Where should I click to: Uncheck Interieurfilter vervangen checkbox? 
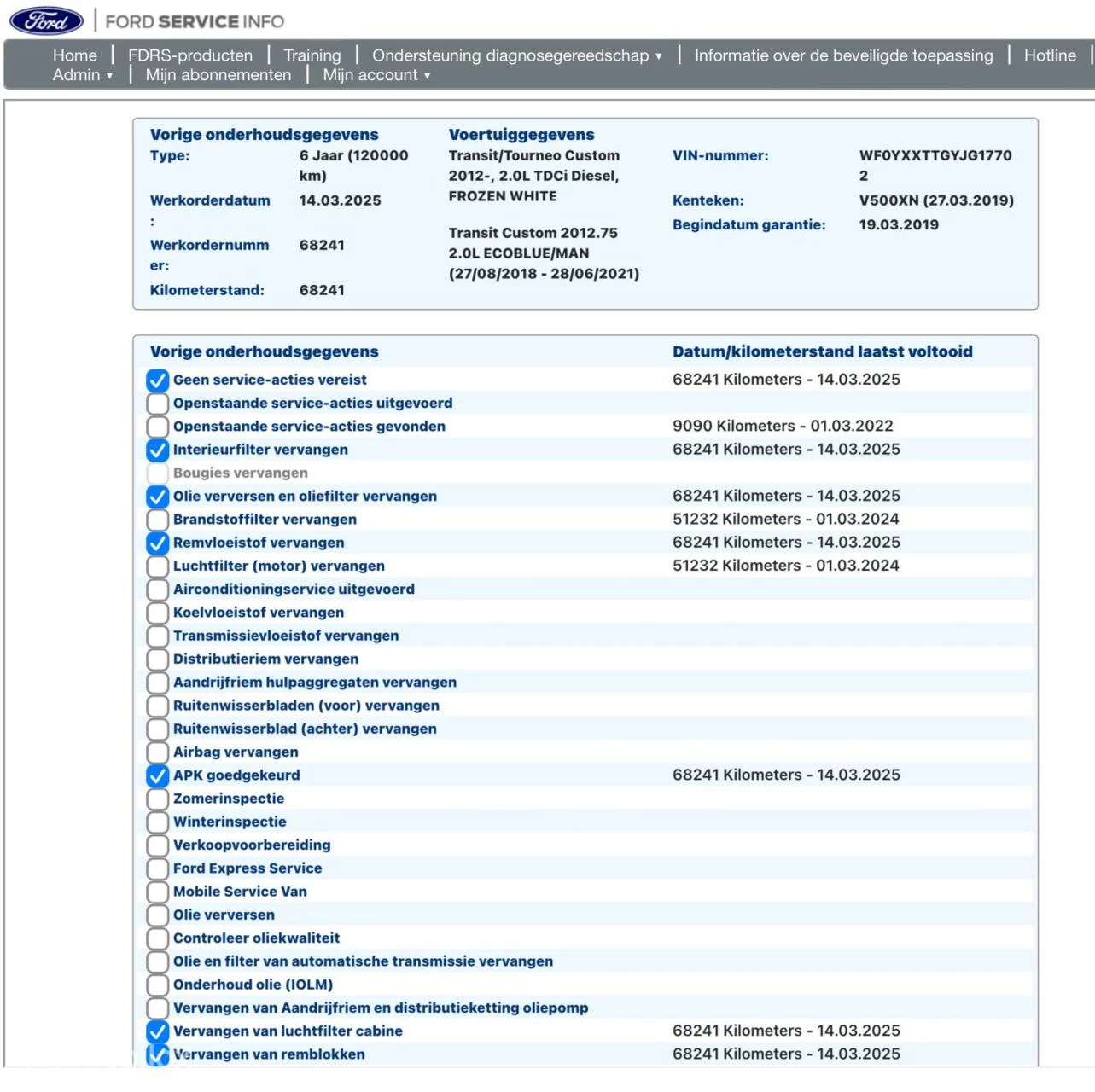click(x=157, y=450)
